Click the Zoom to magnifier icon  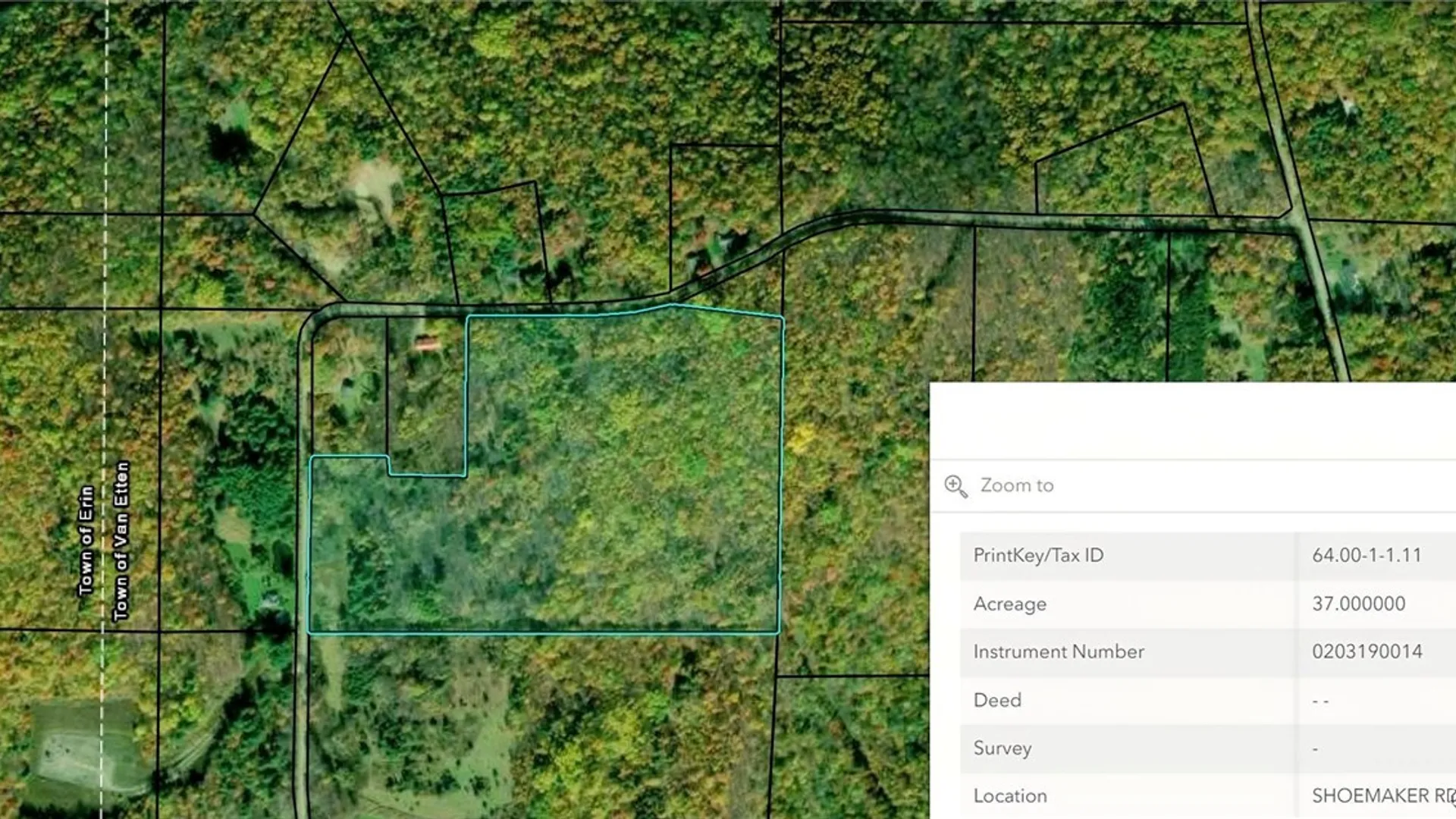click(955, 486)
